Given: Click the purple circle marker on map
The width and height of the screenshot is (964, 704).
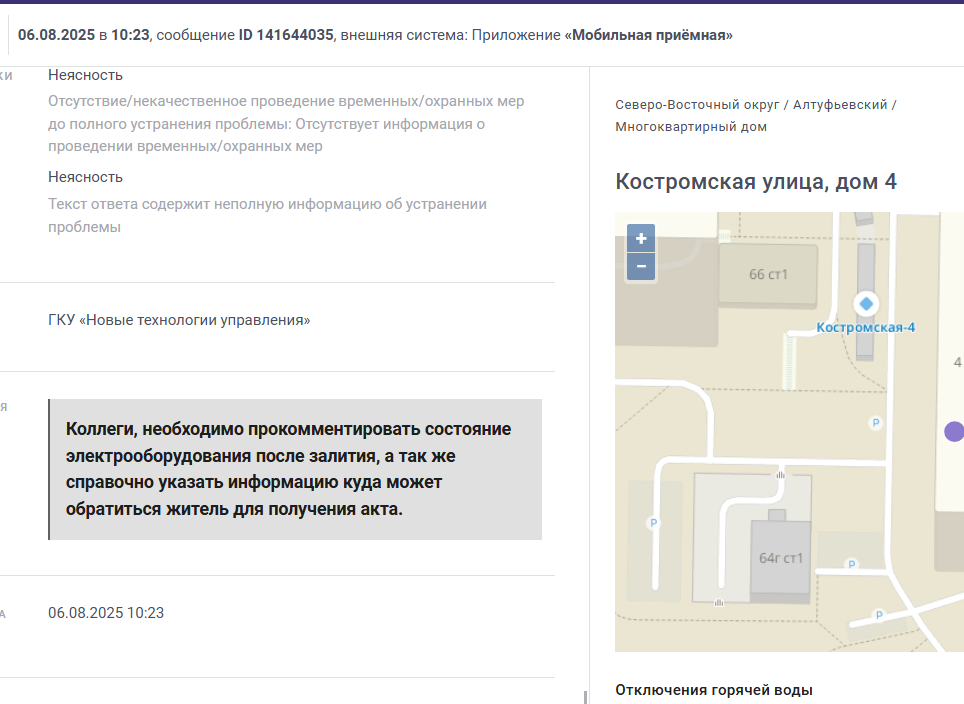Looking at the screenshot, I should pos(954,432).
